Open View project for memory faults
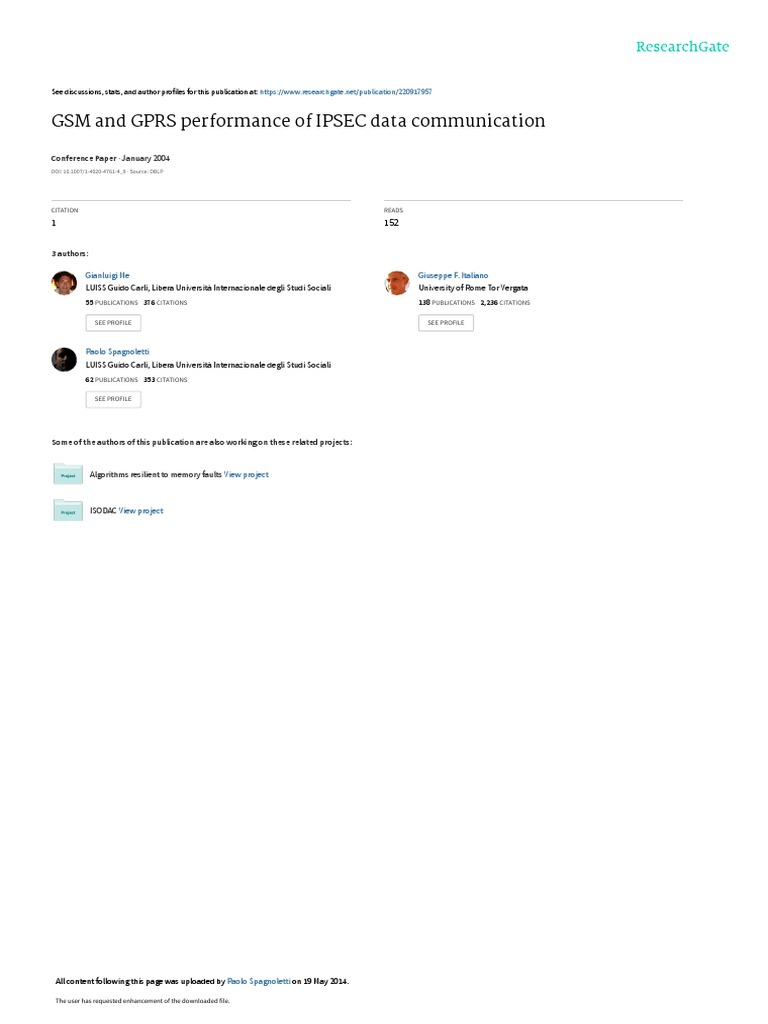Viewport: 768px width, 1024px height. pyautogui.click(x=246, y=475)
